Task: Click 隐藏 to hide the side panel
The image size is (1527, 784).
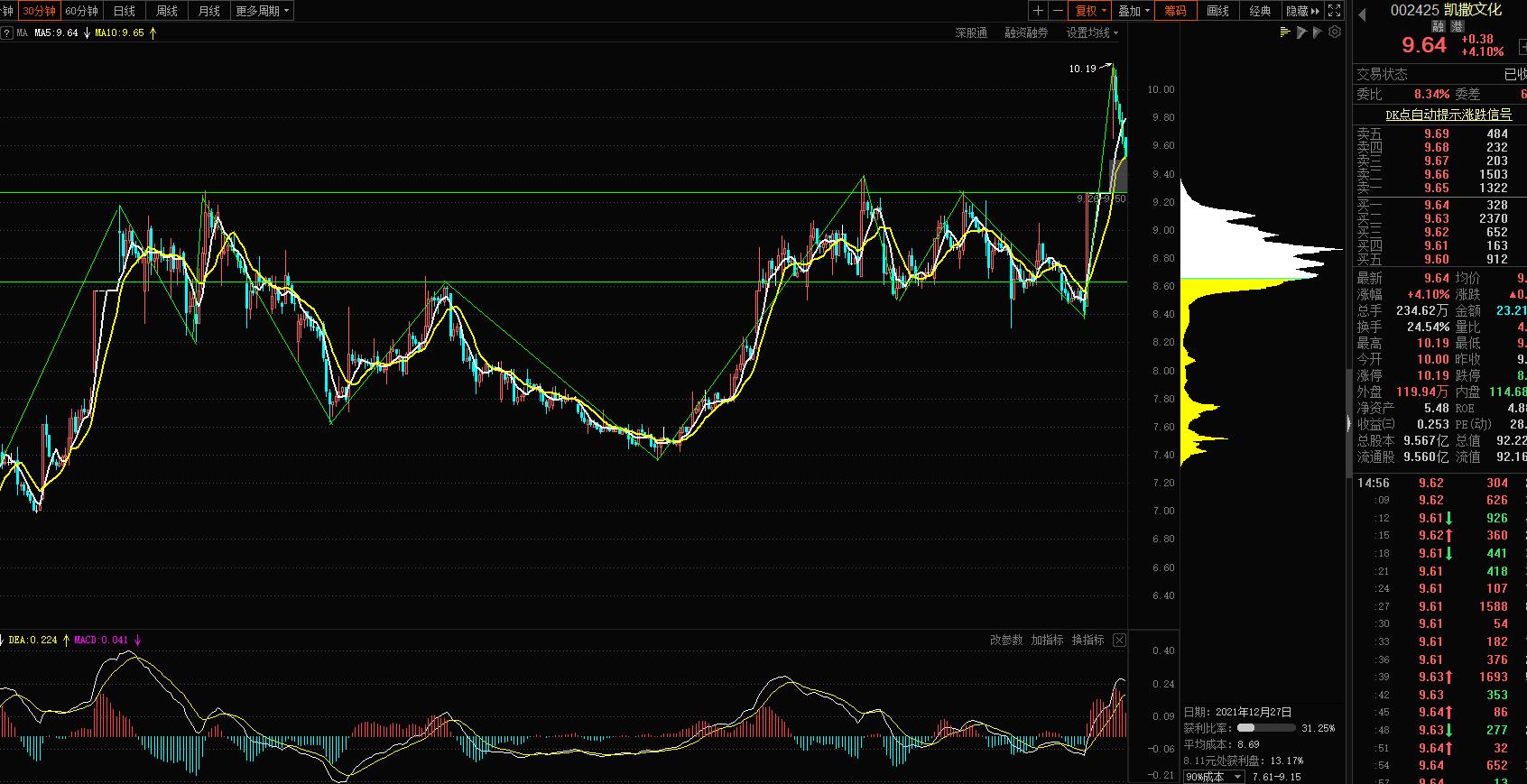Action: coord(1302,11)
